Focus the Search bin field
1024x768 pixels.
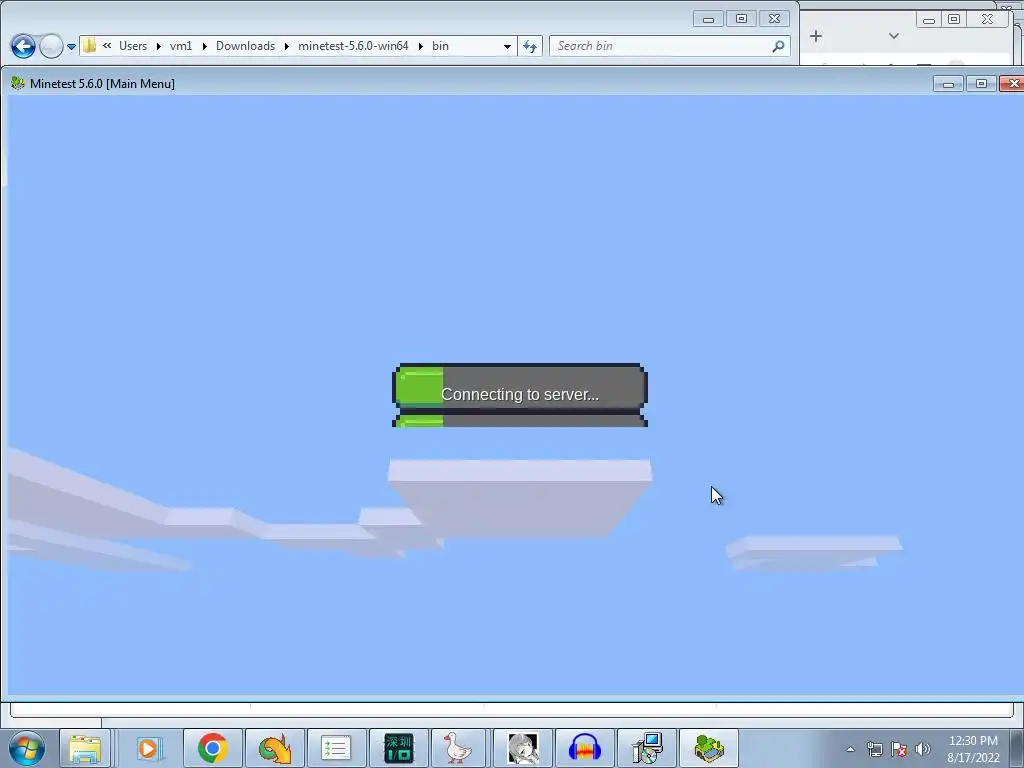[x=661, y=46]
